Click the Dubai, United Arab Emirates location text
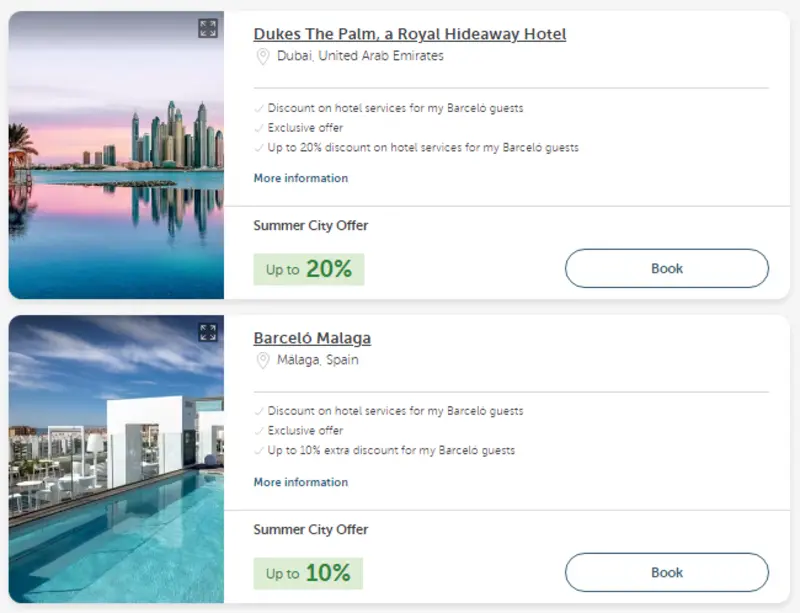Viewport: 800px width, 613px height. pos(360,57)
